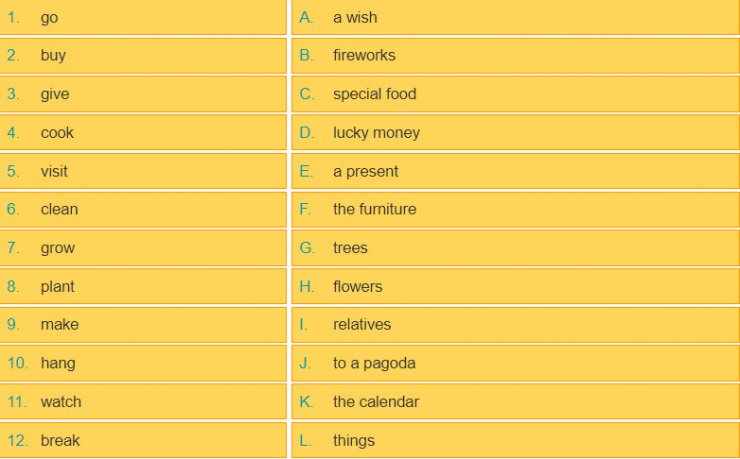Click option B 'fireworks'

click(x=515, y=56)
